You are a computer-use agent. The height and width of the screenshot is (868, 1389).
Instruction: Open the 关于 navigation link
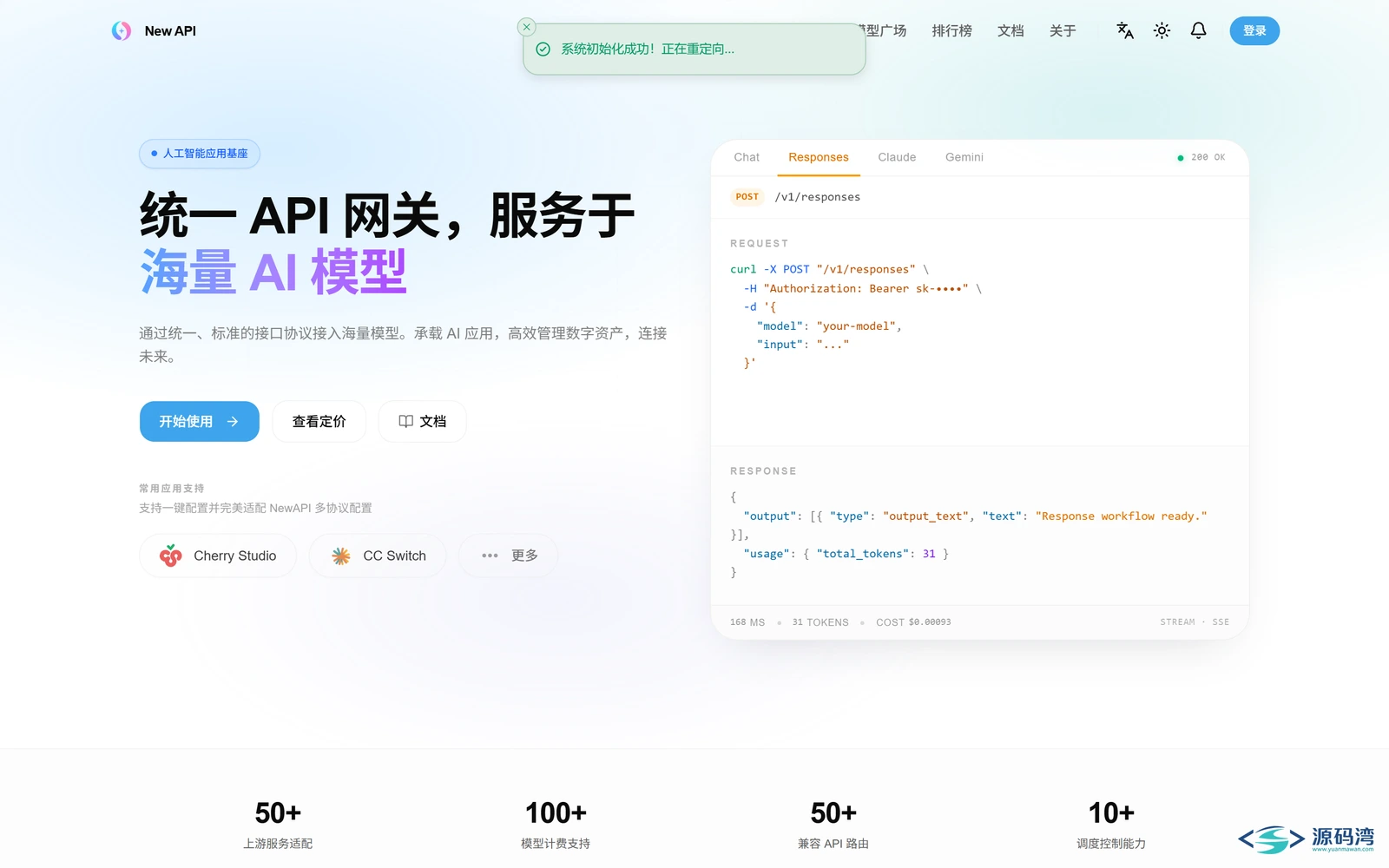[1063, 30]
